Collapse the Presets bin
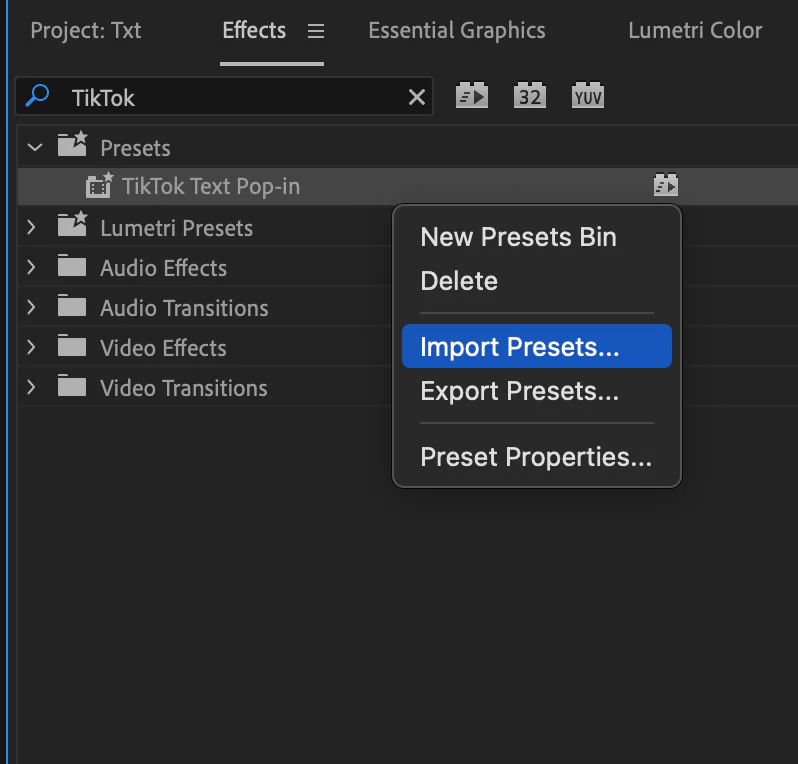798x764 pixels. 35,148
